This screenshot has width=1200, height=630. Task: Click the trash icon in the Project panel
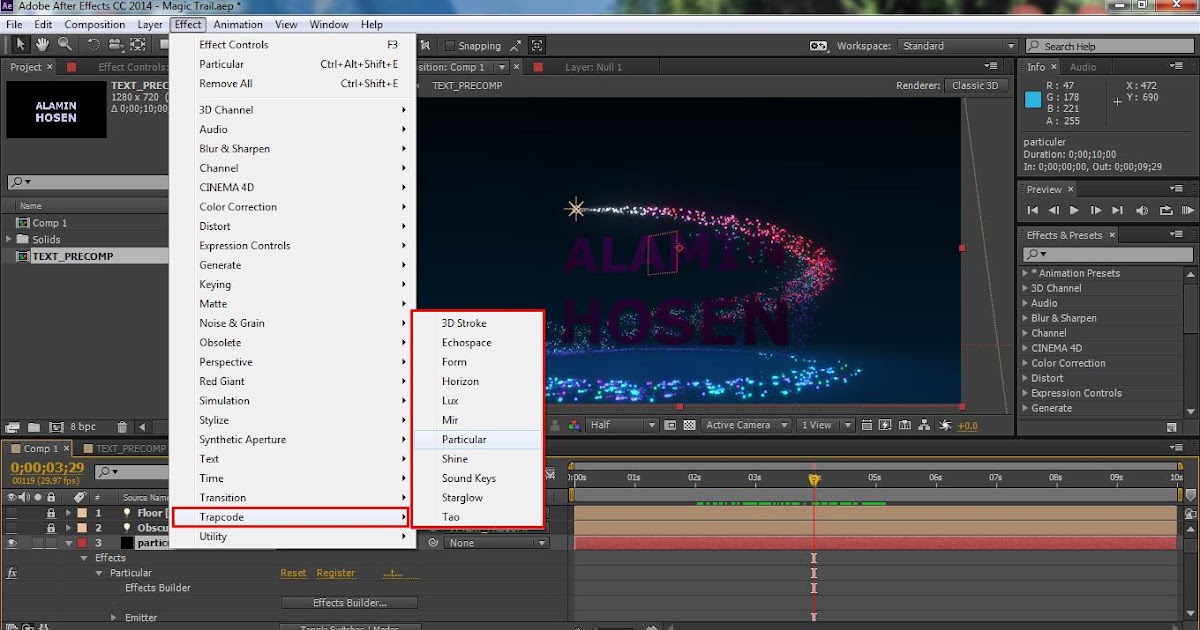(x=122, y=427)
